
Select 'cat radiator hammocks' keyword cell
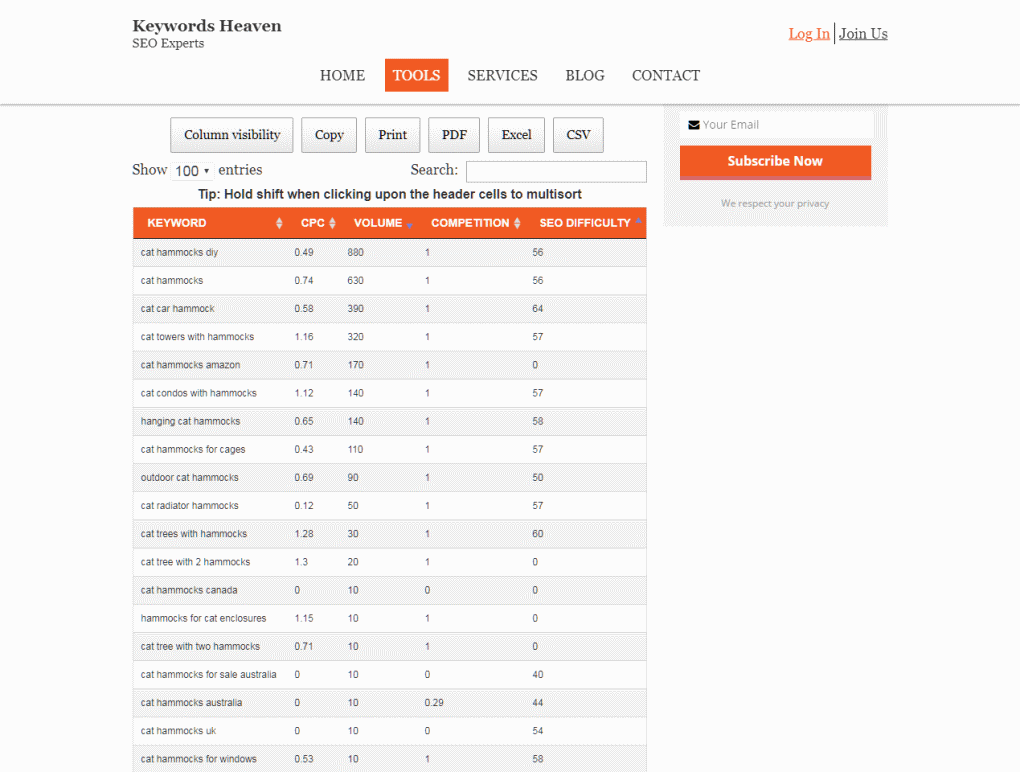point(189,506)
